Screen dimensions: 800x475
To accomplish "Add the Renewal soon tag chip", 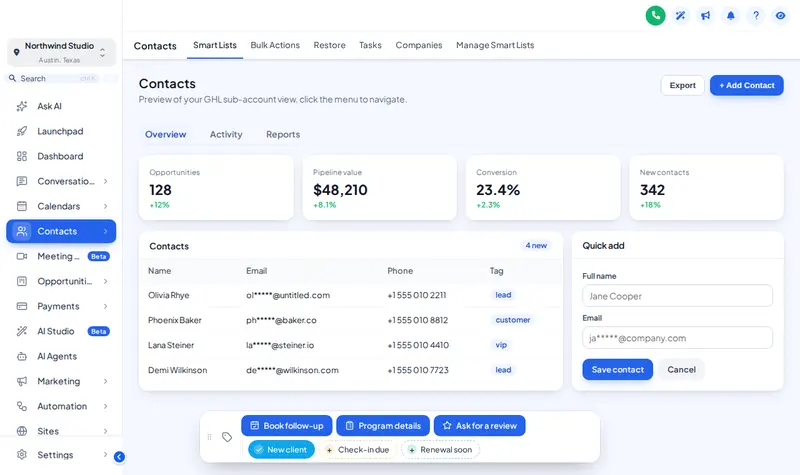I will (x=440, y=449).
